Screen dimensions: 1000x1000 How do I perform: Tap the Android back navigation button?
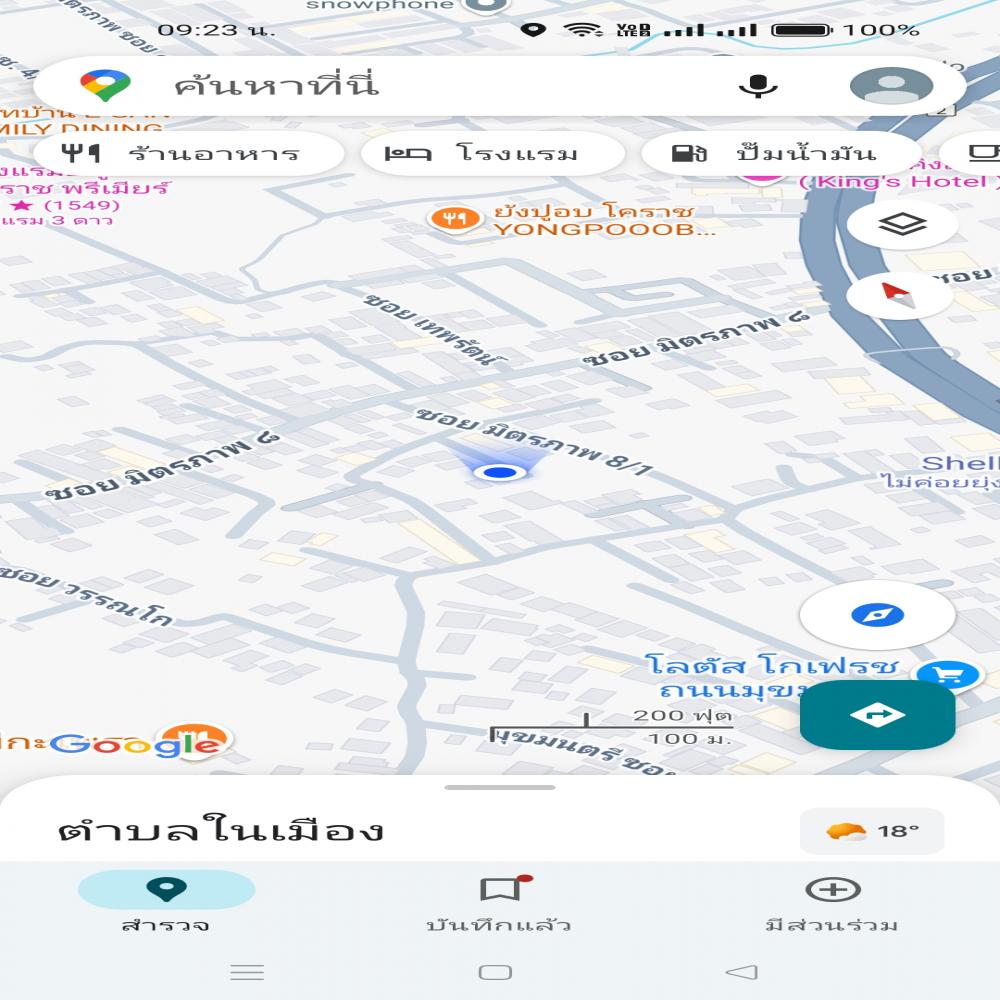tap(742, 972)
